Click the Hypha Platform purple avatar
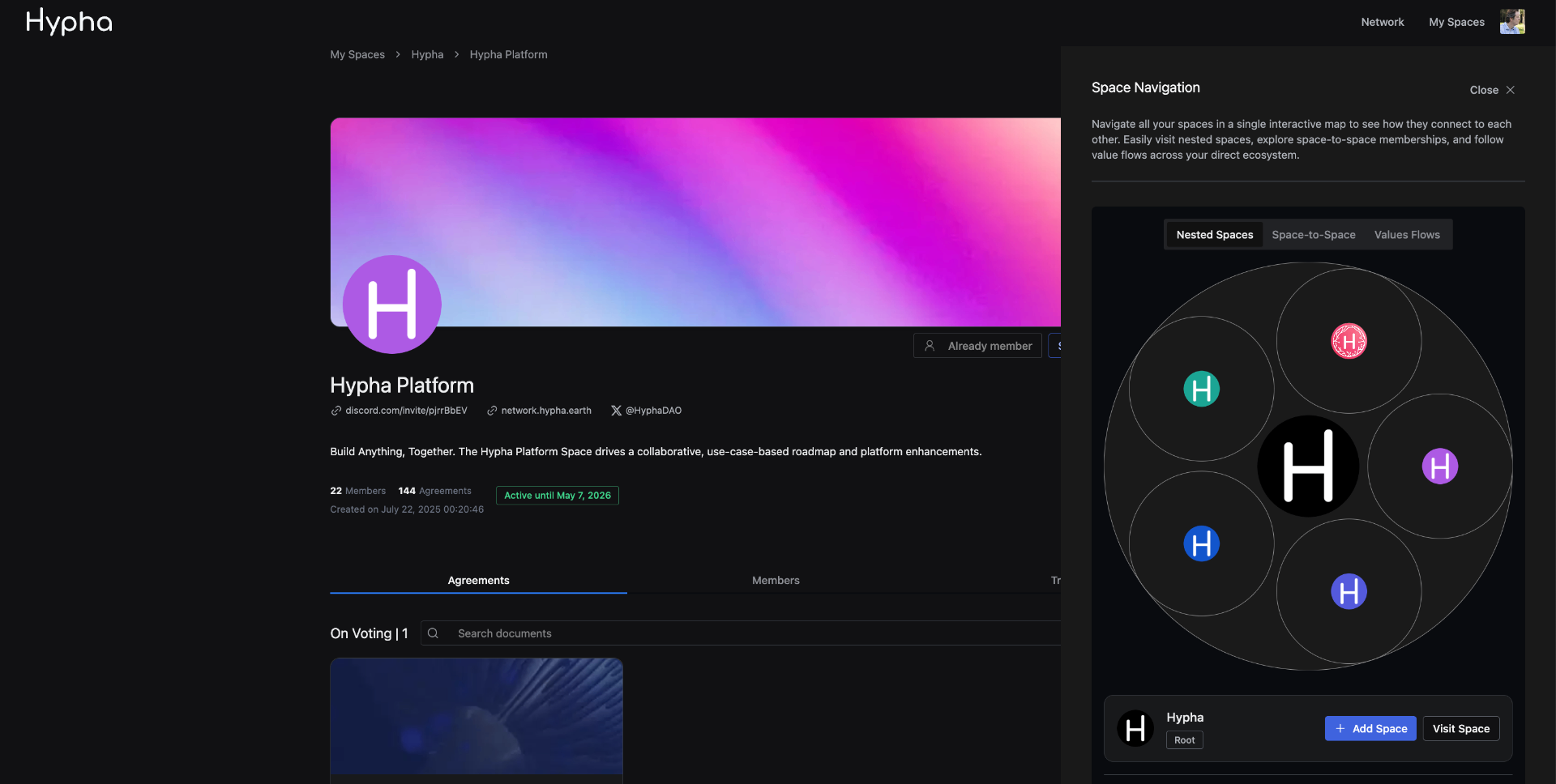 392,305
